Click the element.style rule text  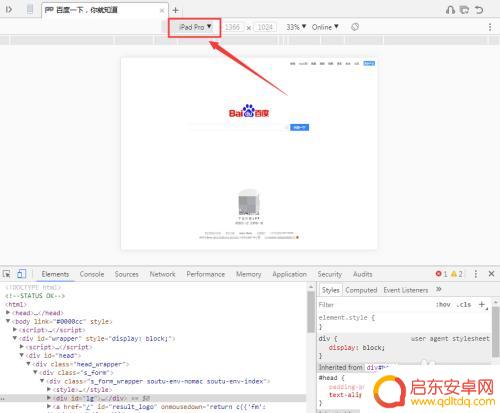tap(347, 318)
